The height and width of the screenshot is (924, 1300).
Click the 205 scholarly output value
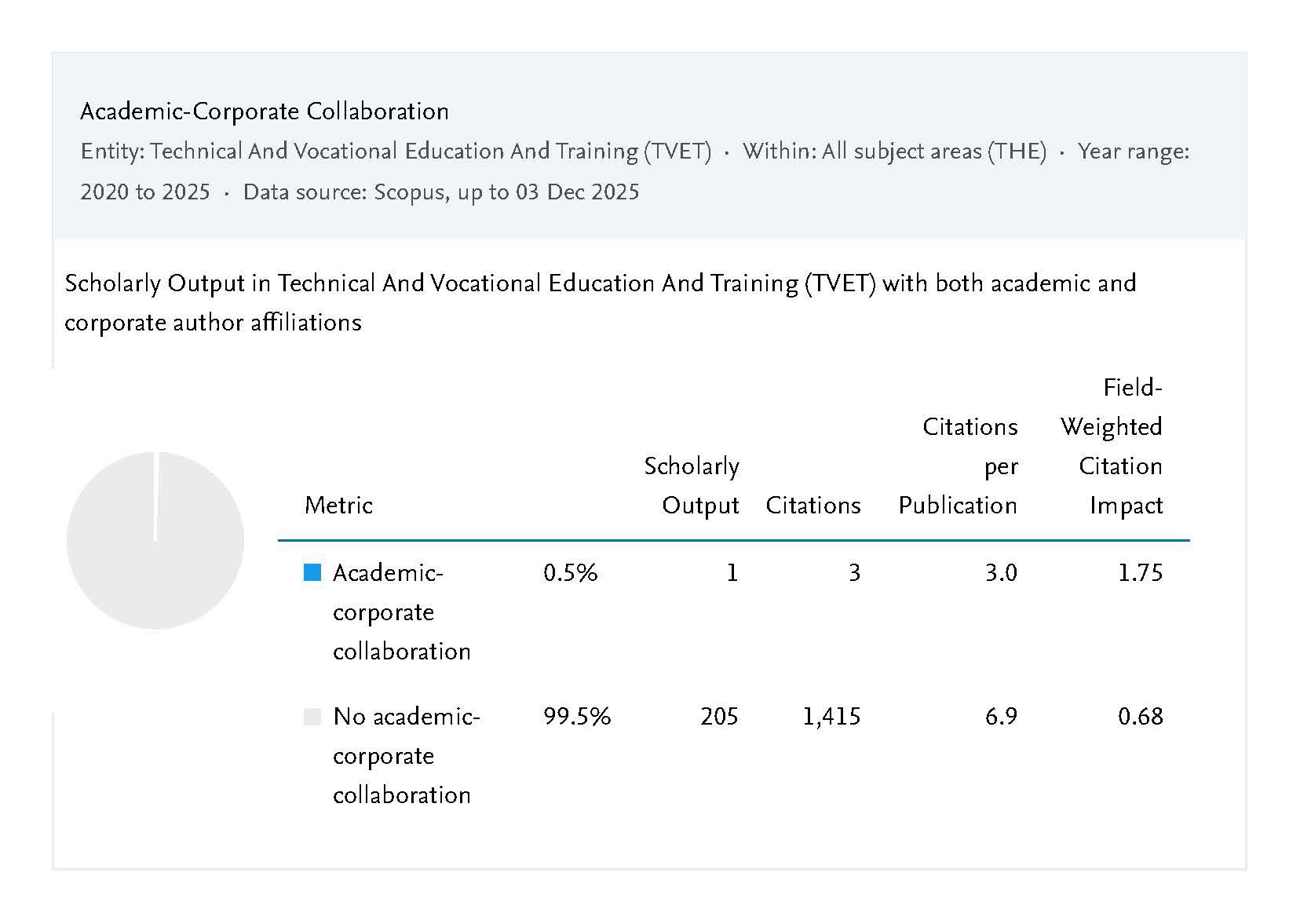pos(719,717)
